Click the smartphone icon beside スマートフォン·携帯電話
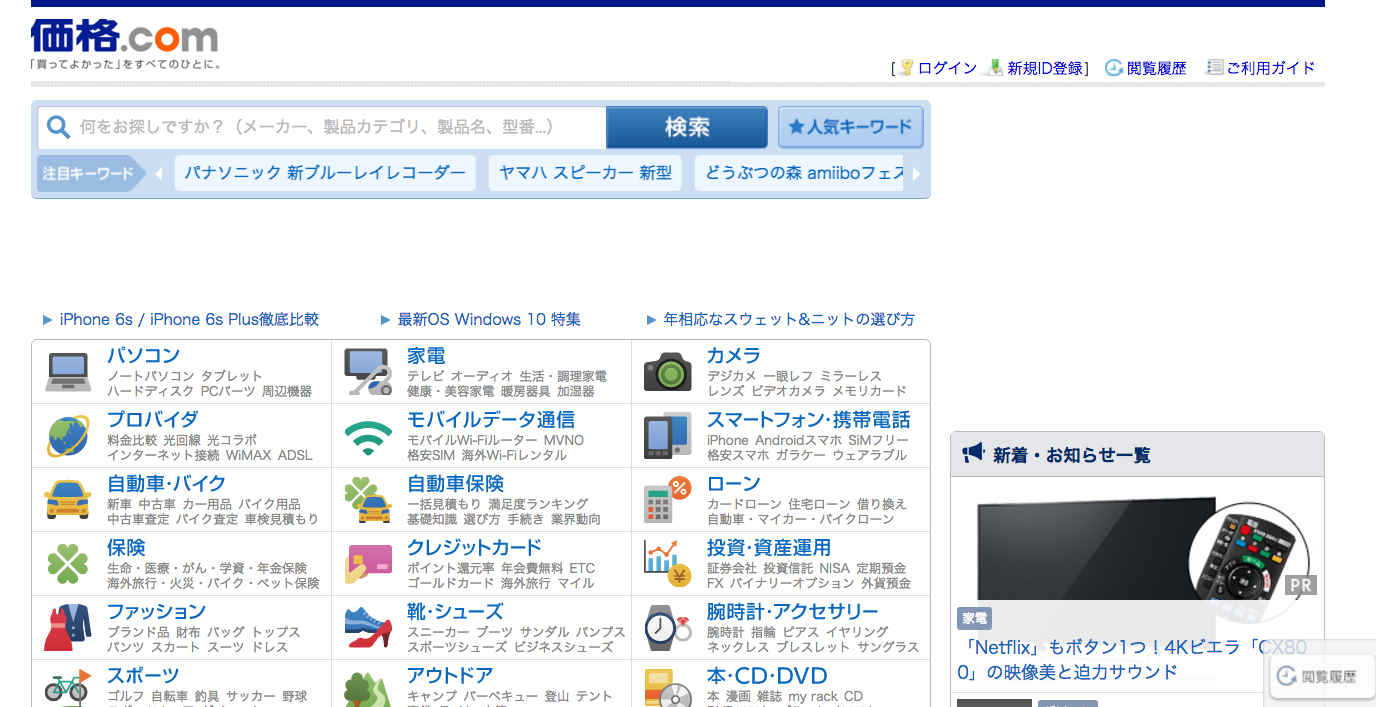This screenshot has width=1376, height=707. [668, 436]
